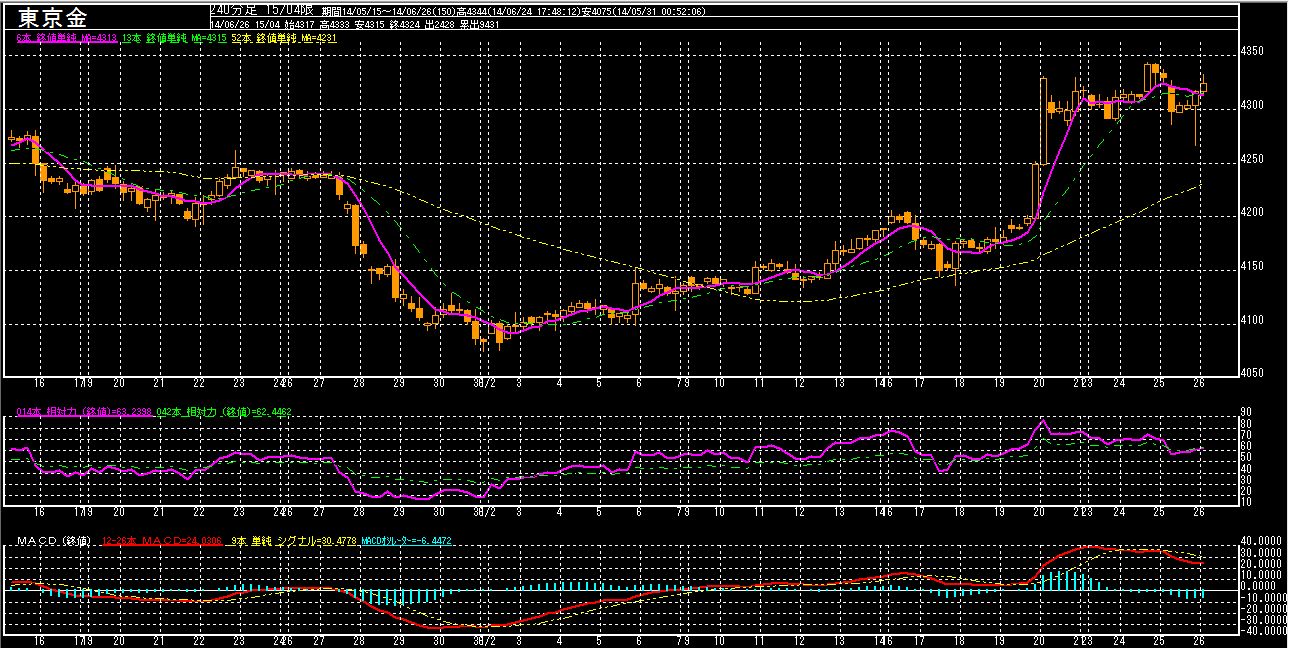
Task: Click the -40.0000 label on the MACD axis
Action: (x=1264, y=631)
